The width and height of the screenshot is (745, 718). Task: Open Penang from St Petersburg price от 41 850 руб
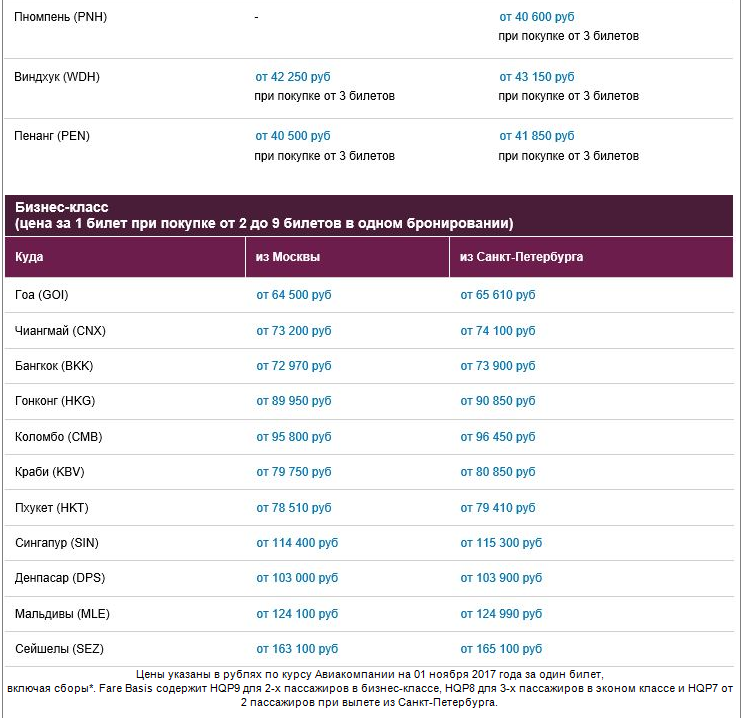[536, 136]
